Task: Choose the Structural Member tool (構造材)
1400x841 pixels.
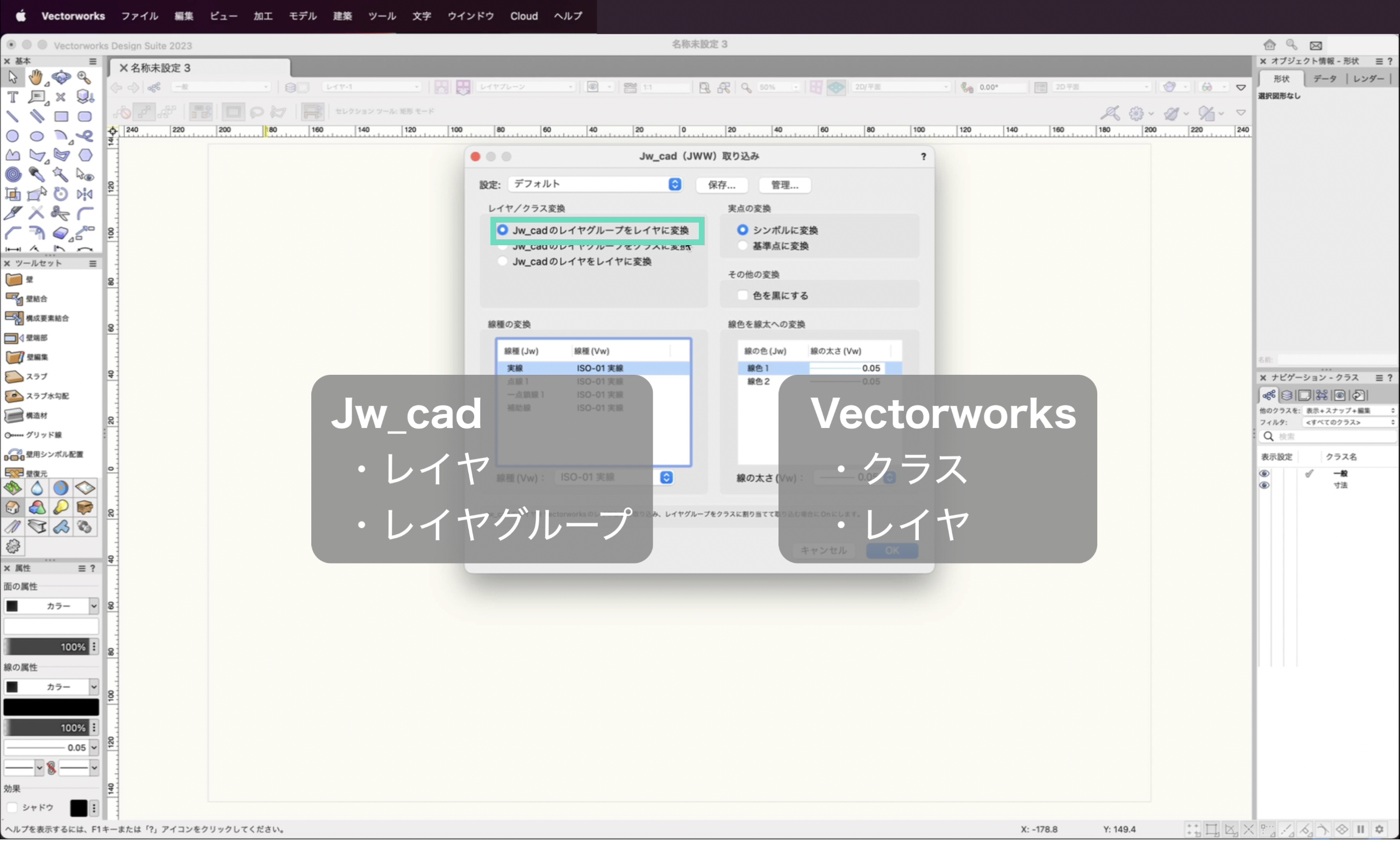Action: [x=26, y=416]
